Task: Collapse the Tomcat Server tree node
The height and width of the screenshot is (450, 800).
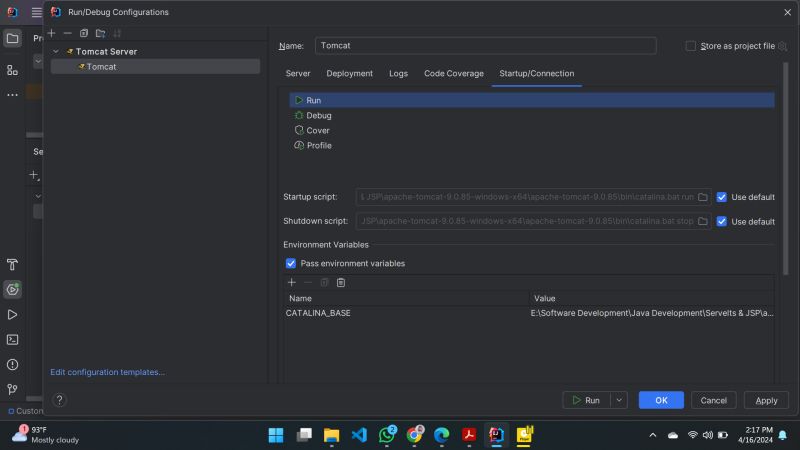Action: tap(56, 52)
